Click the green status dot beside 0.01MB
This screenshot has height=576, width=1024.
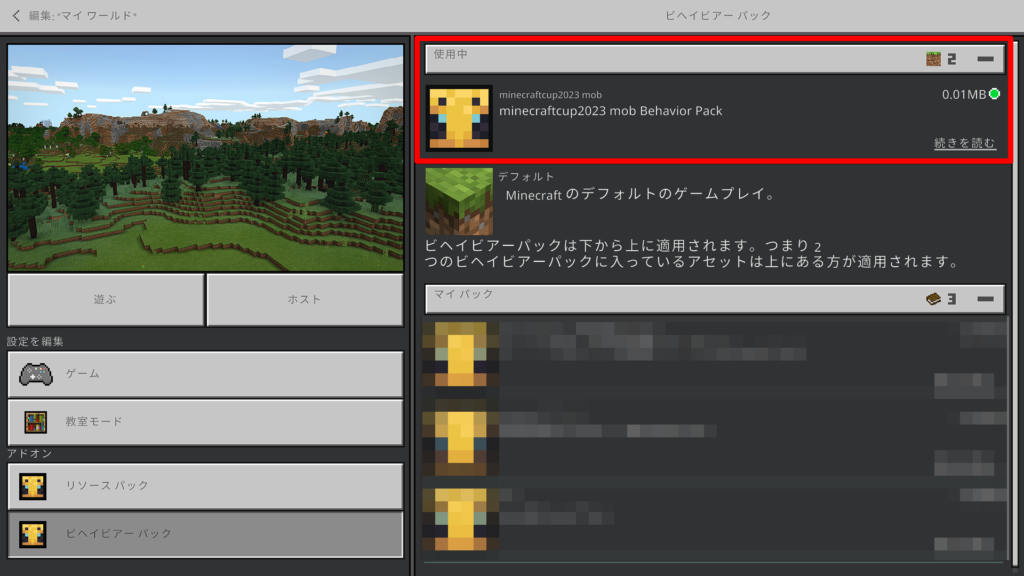994,94
